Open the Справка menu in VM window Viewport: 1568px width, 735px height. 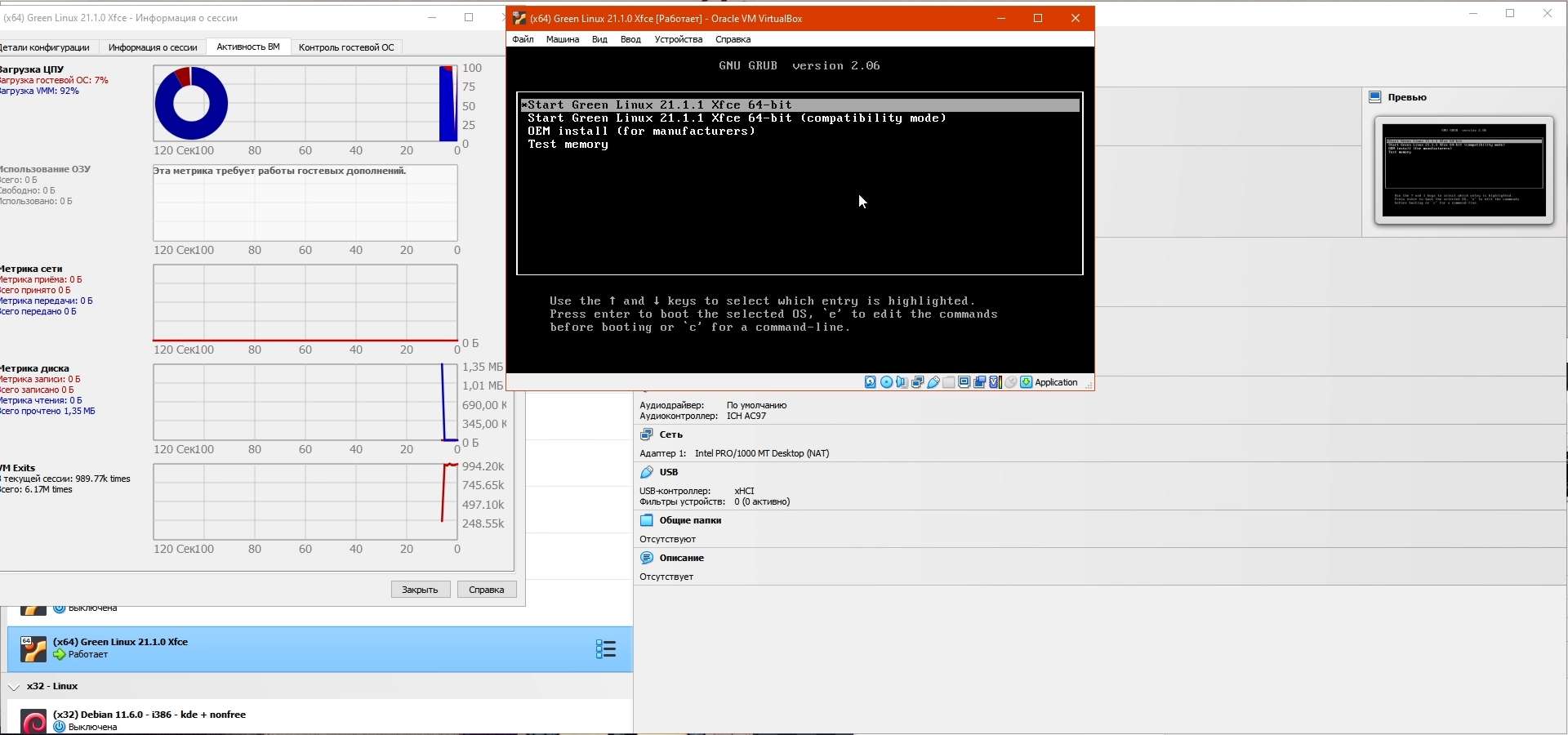[x=733, y=39]
